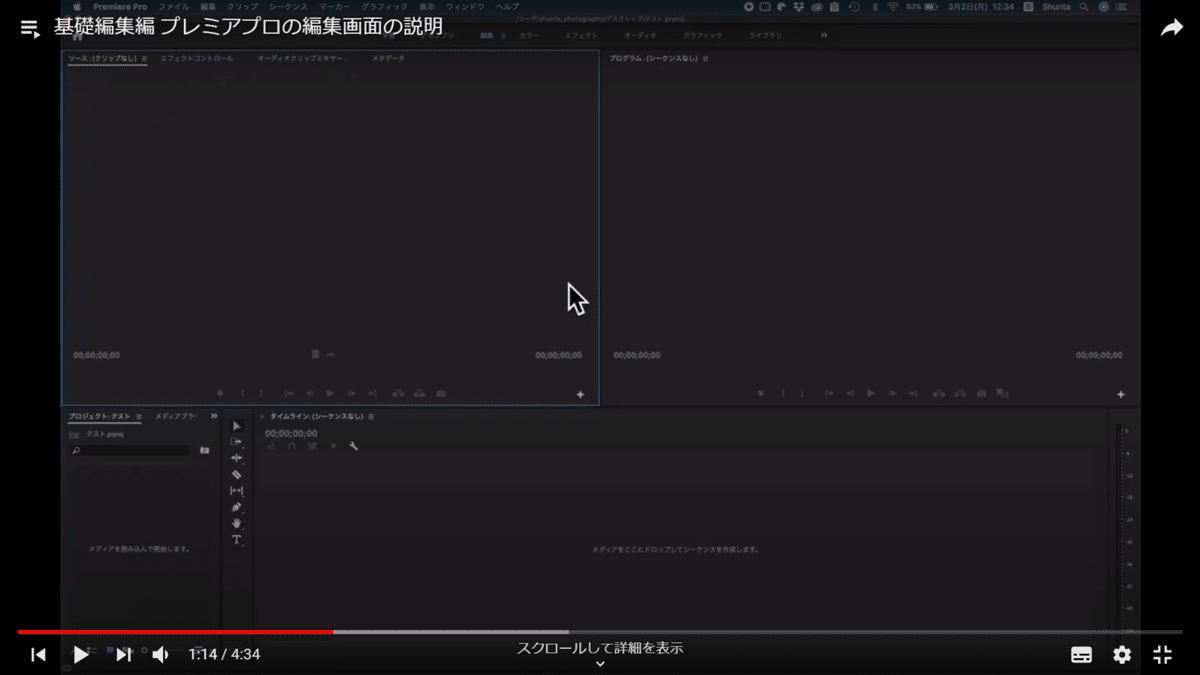
Task: Click the Program monitor plus button editor
Action: [1120, 394]
